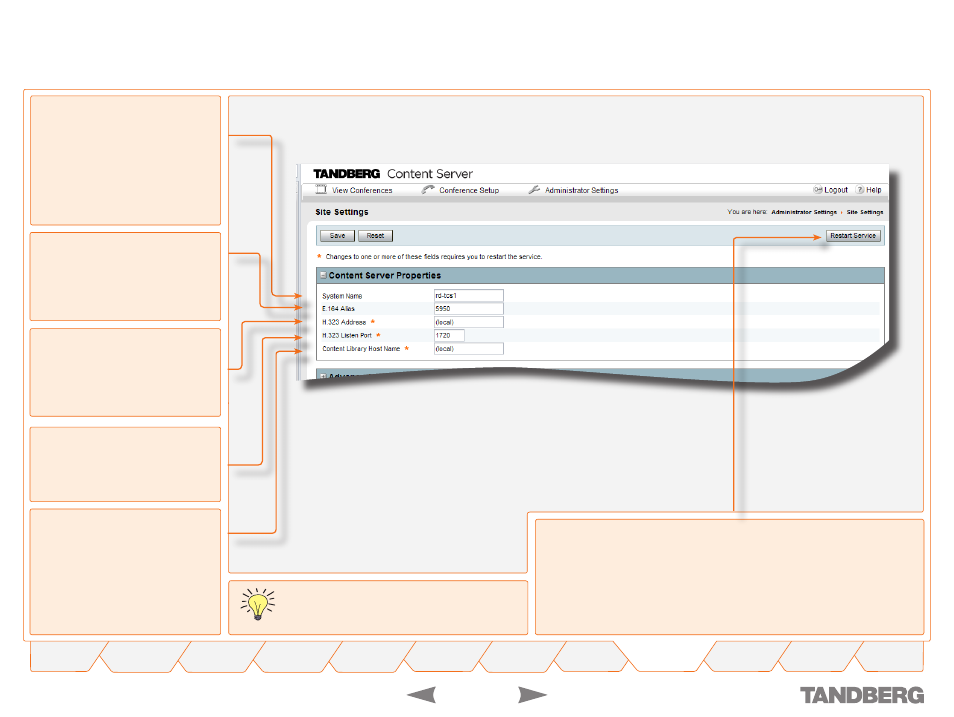The height and width of the screenshot is (717, 954).
Task: Open the Administrator Settings menu
Action: [x=582, y=190]
